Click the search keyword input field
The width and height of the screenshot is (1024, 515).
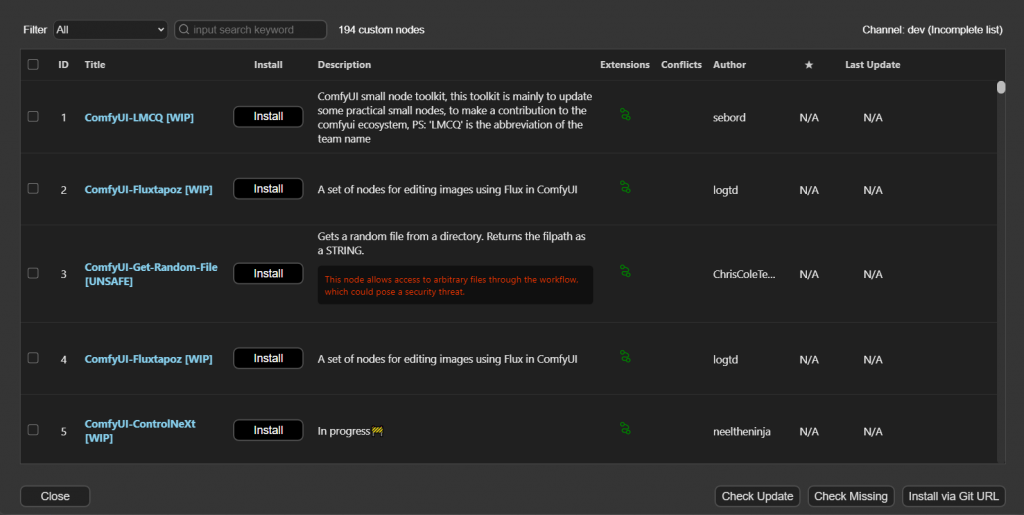251,29
